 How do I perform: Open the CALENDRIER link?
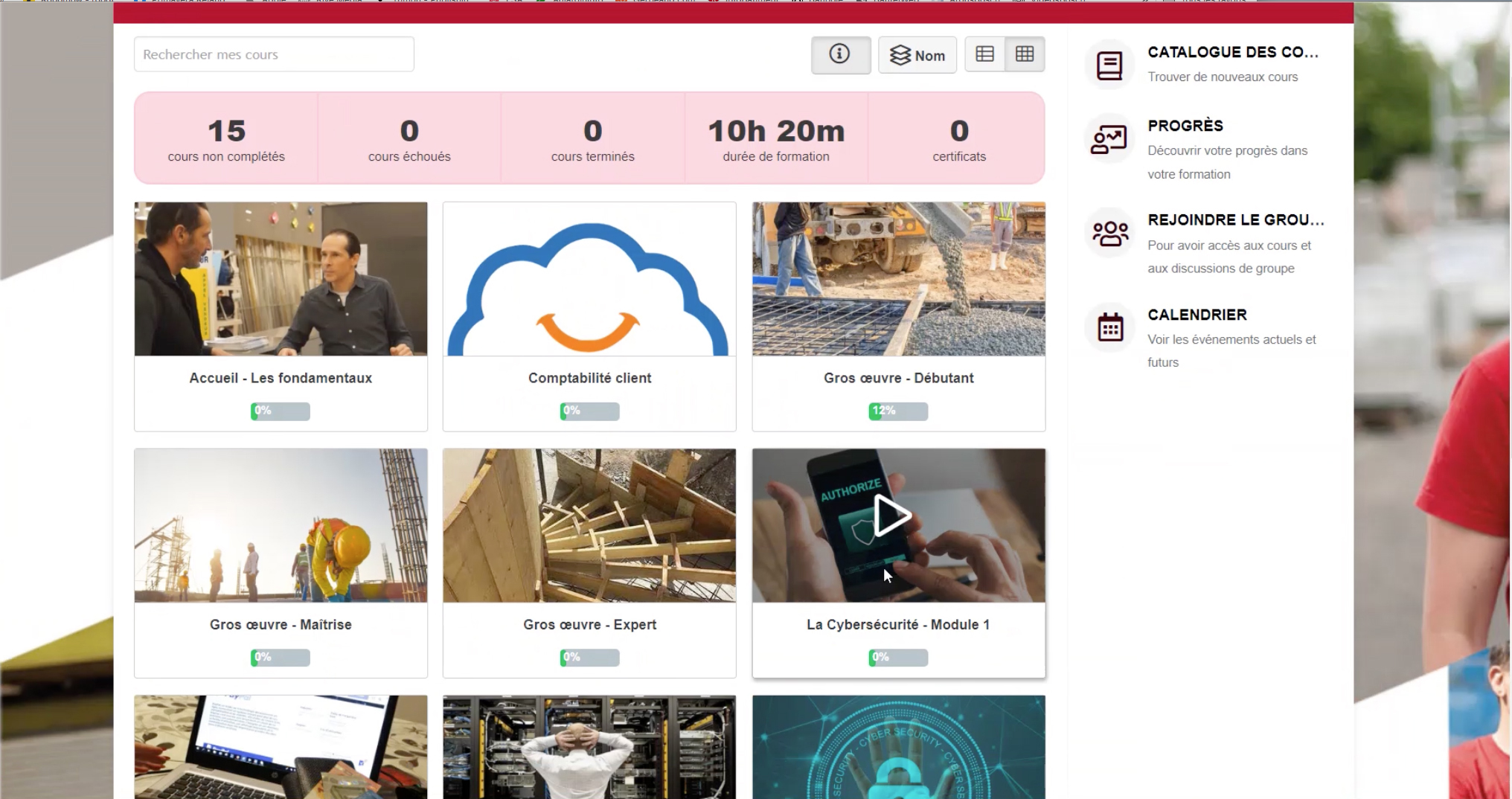(1197, 314)
